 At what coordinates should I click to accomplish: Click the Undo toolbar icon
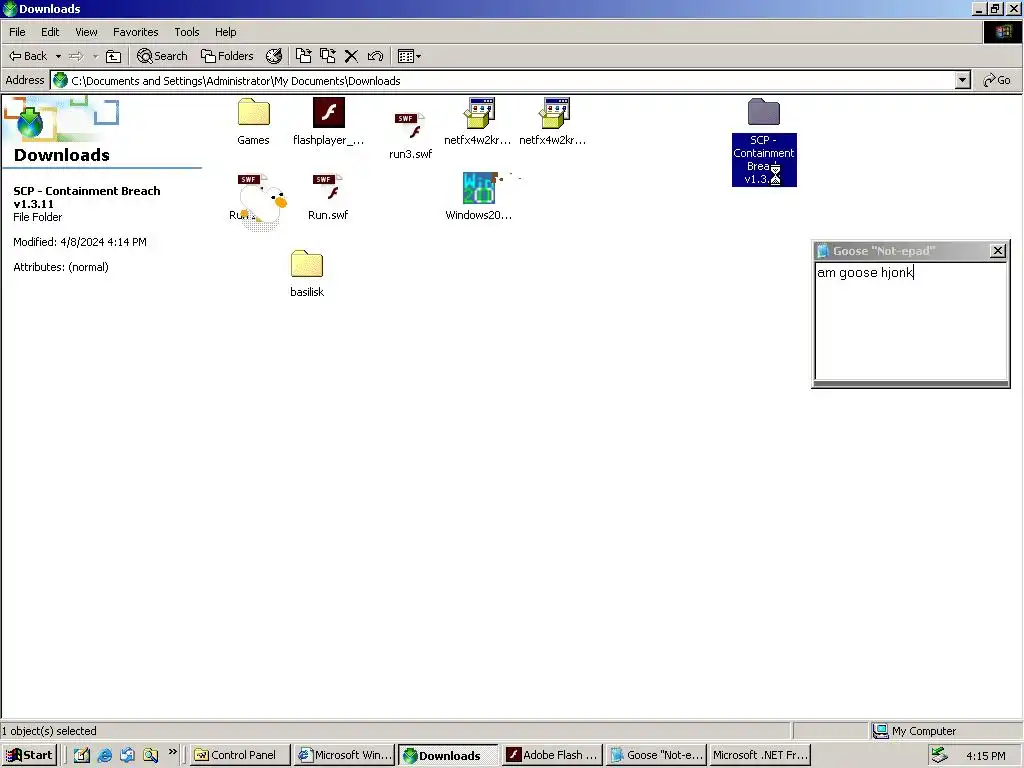click(x=375, y=56)
